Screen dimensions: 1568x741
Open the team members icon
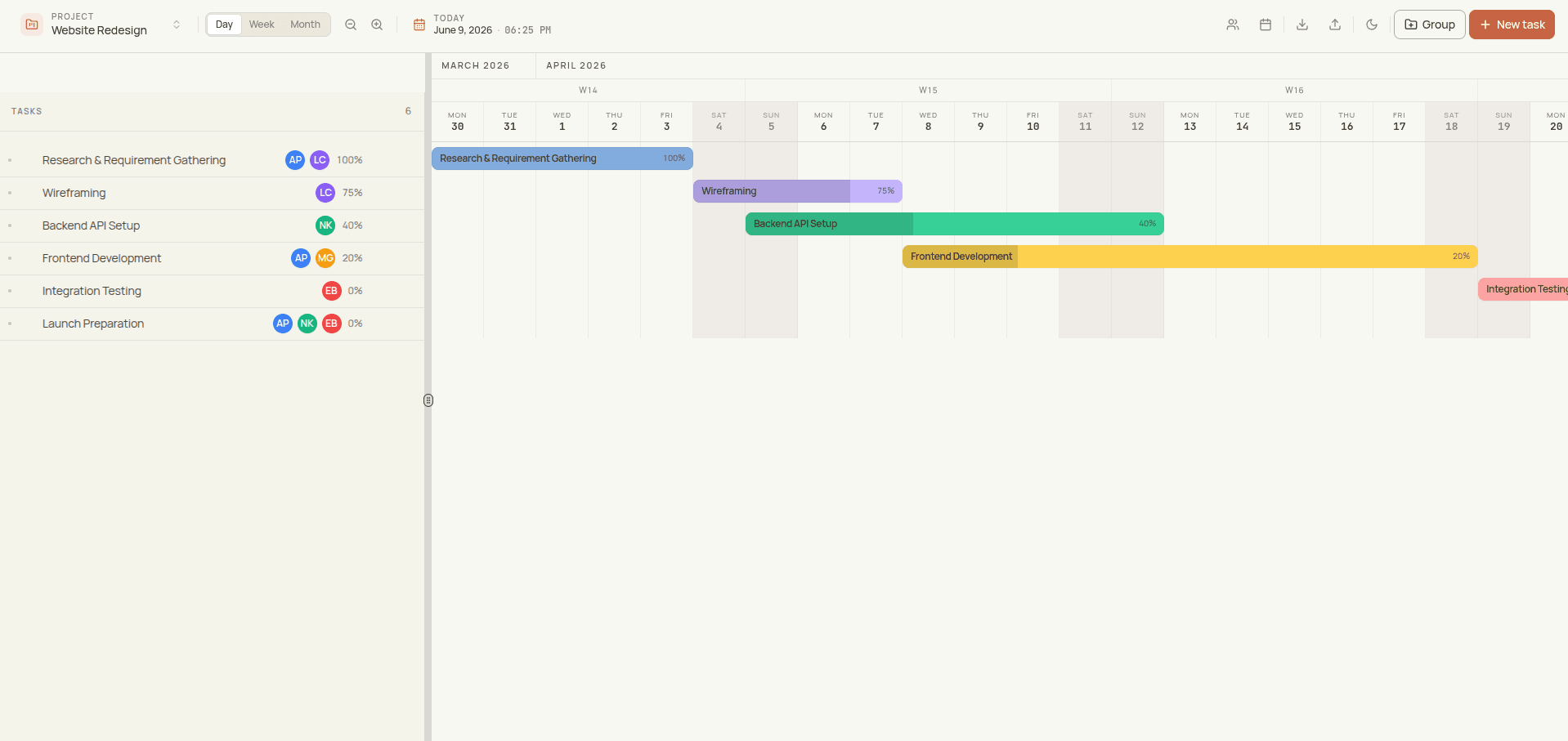coord(1233,25)
